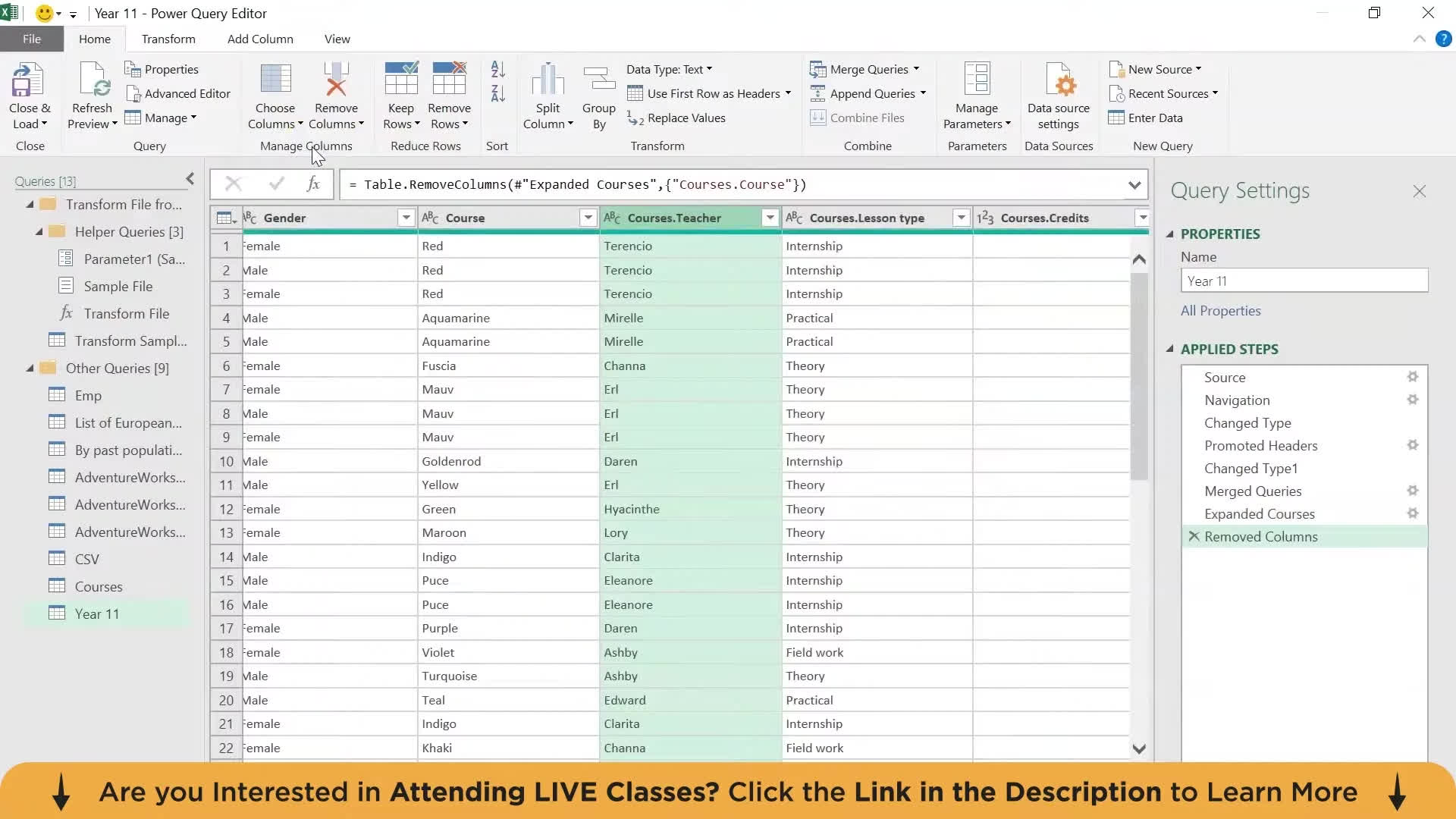
Task: Open the Properties dialog from the Query group
Action: [x=162, y=69]
